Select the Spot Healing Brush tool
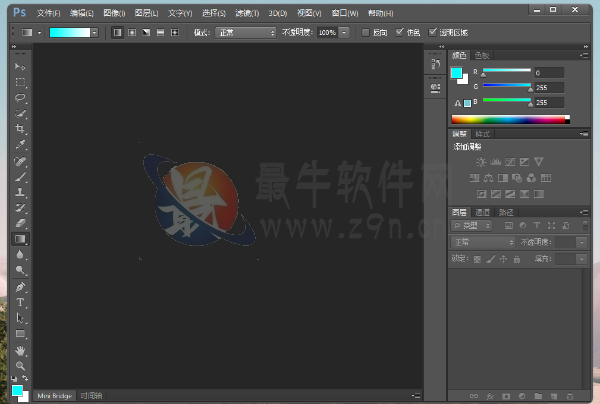This screenshot has height=404, width=600. 20,161
